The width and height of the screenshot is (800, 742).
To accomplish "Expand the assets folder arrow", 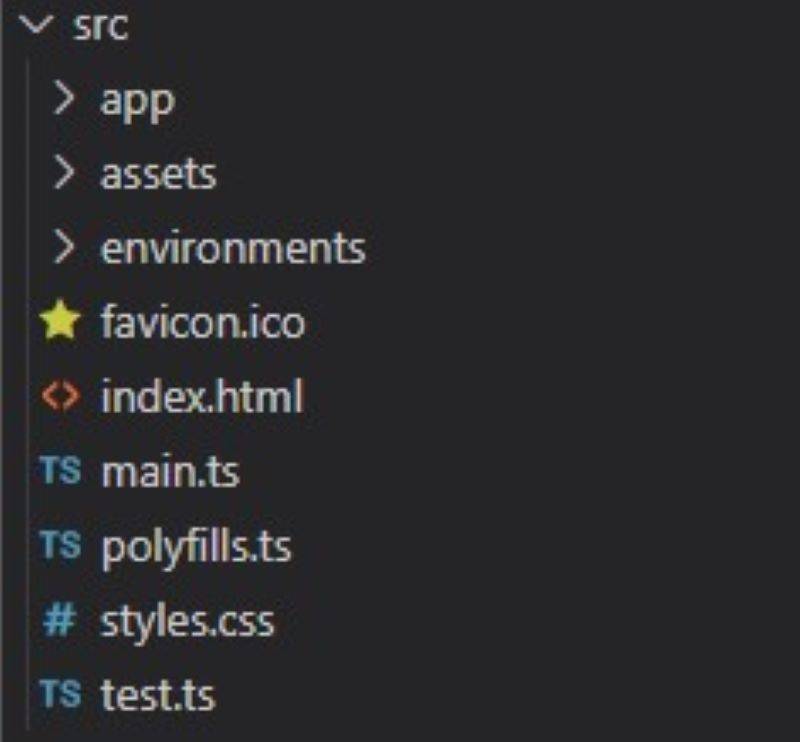I will click(64, 173).
